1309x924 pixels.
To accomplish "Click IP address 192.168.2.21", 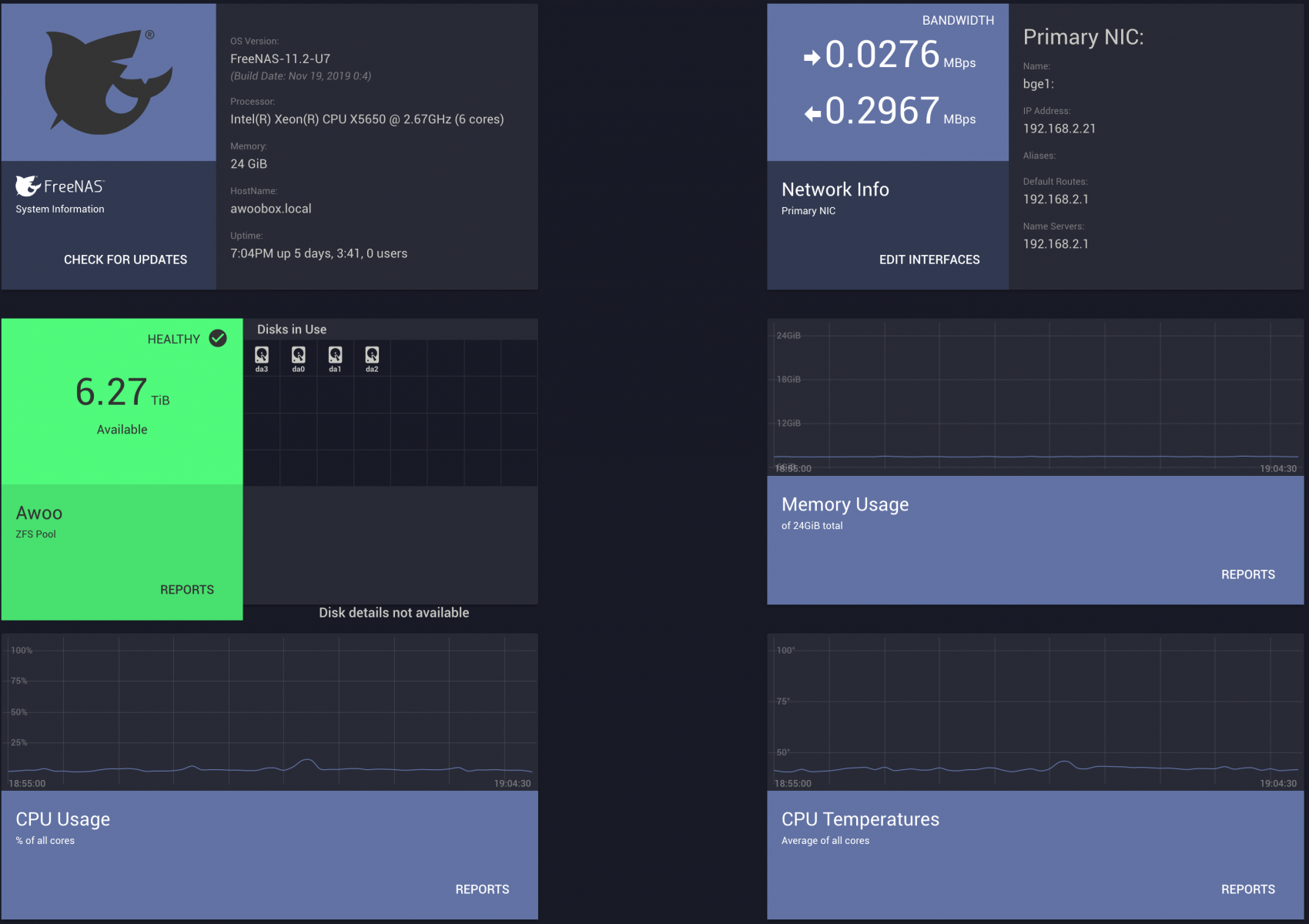I will 1060,129.
